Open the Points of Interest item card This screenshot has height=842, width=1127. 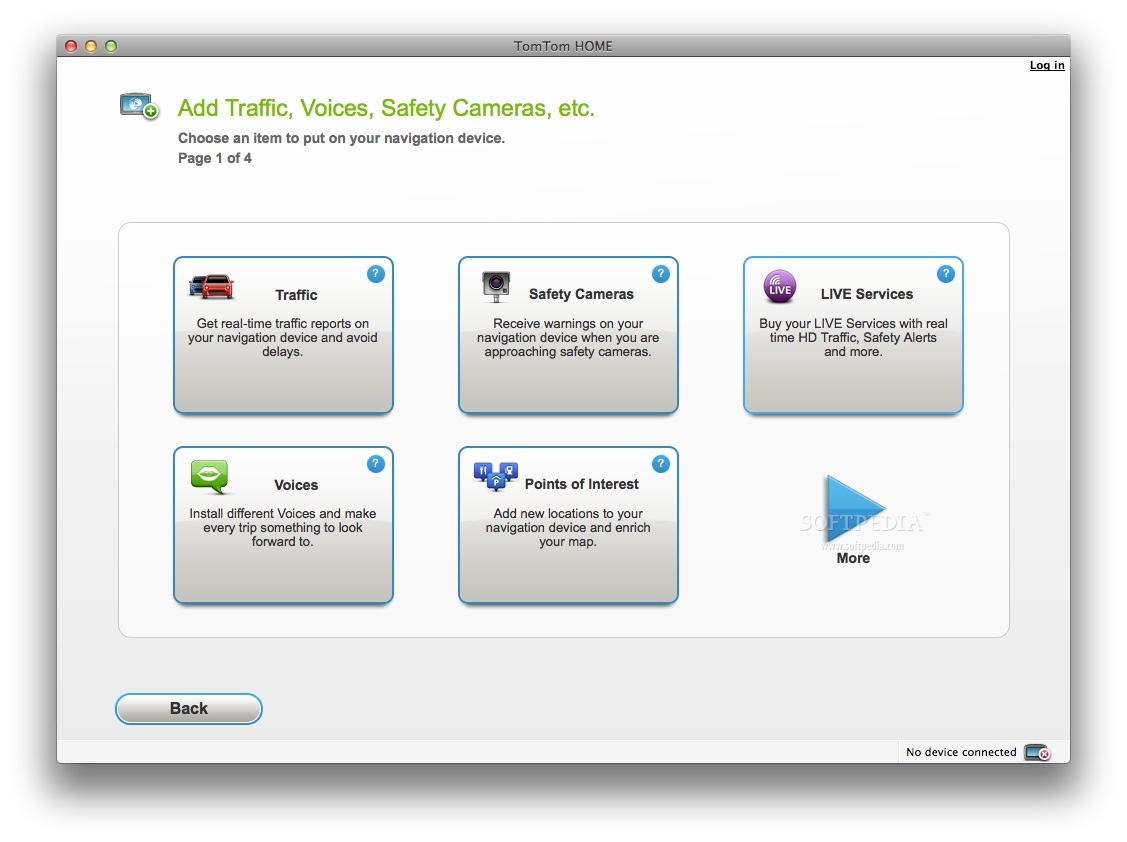pyautogui.click(x=569, y=525)
